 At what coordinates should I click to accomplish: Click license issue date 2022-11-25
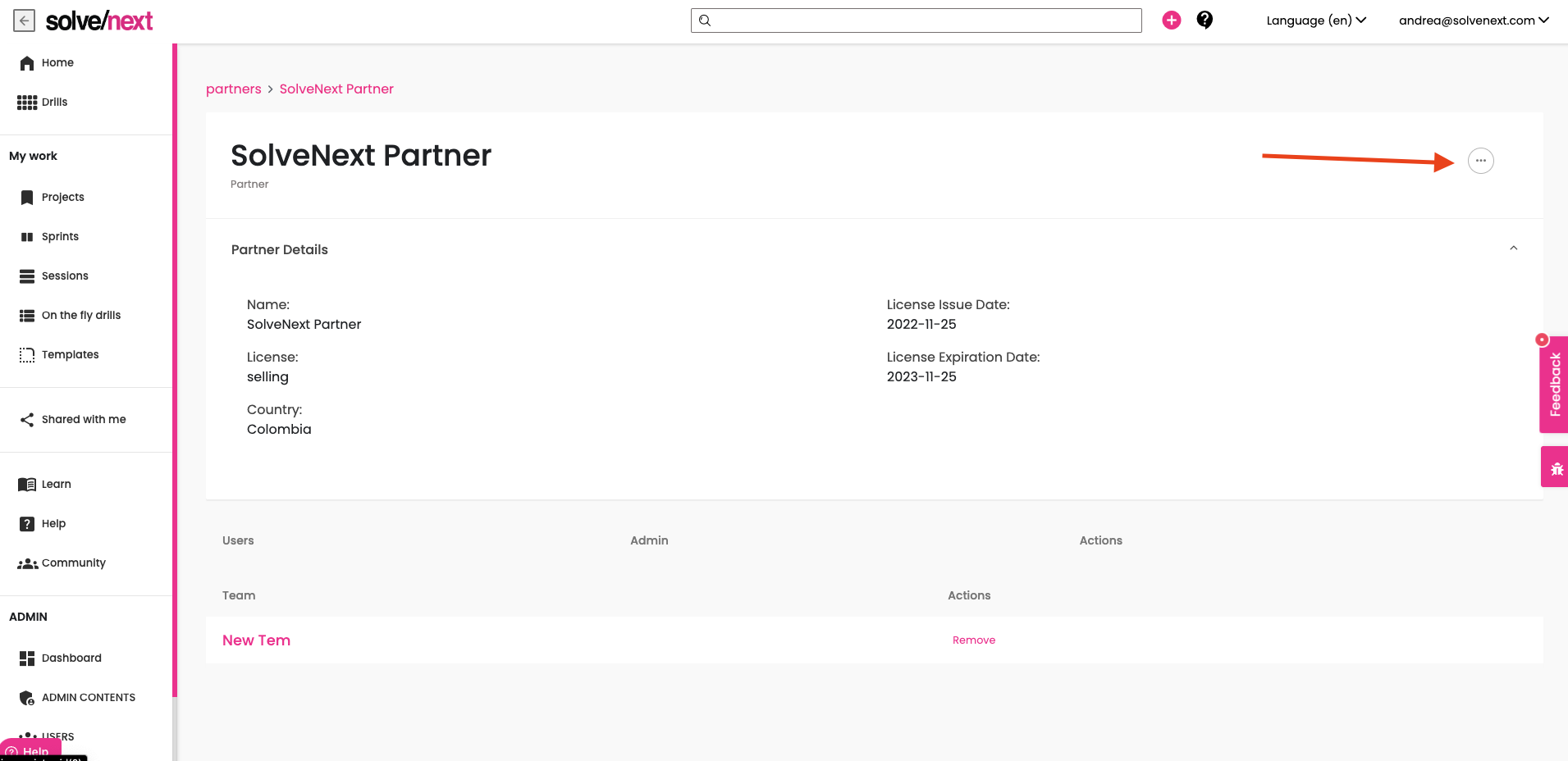click(921, 325)
